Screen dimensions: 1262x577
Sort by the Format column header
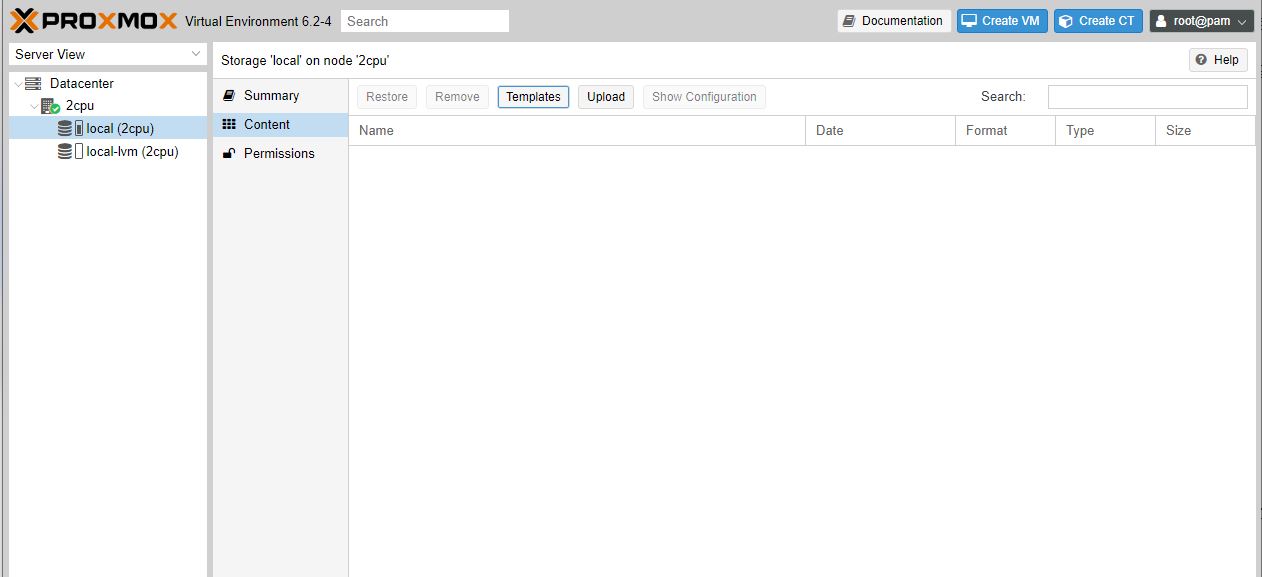coord(1006,131)
